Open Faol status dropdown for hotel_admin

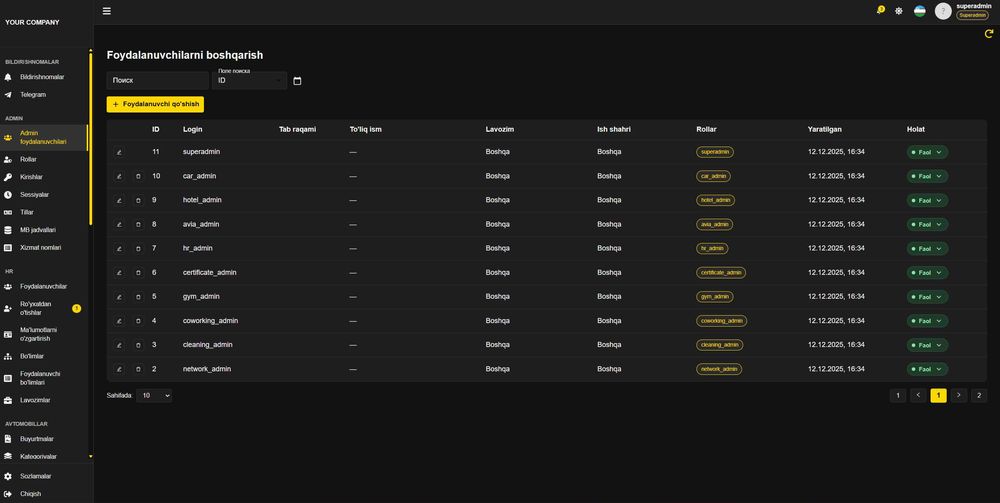(x=927, y=200)
